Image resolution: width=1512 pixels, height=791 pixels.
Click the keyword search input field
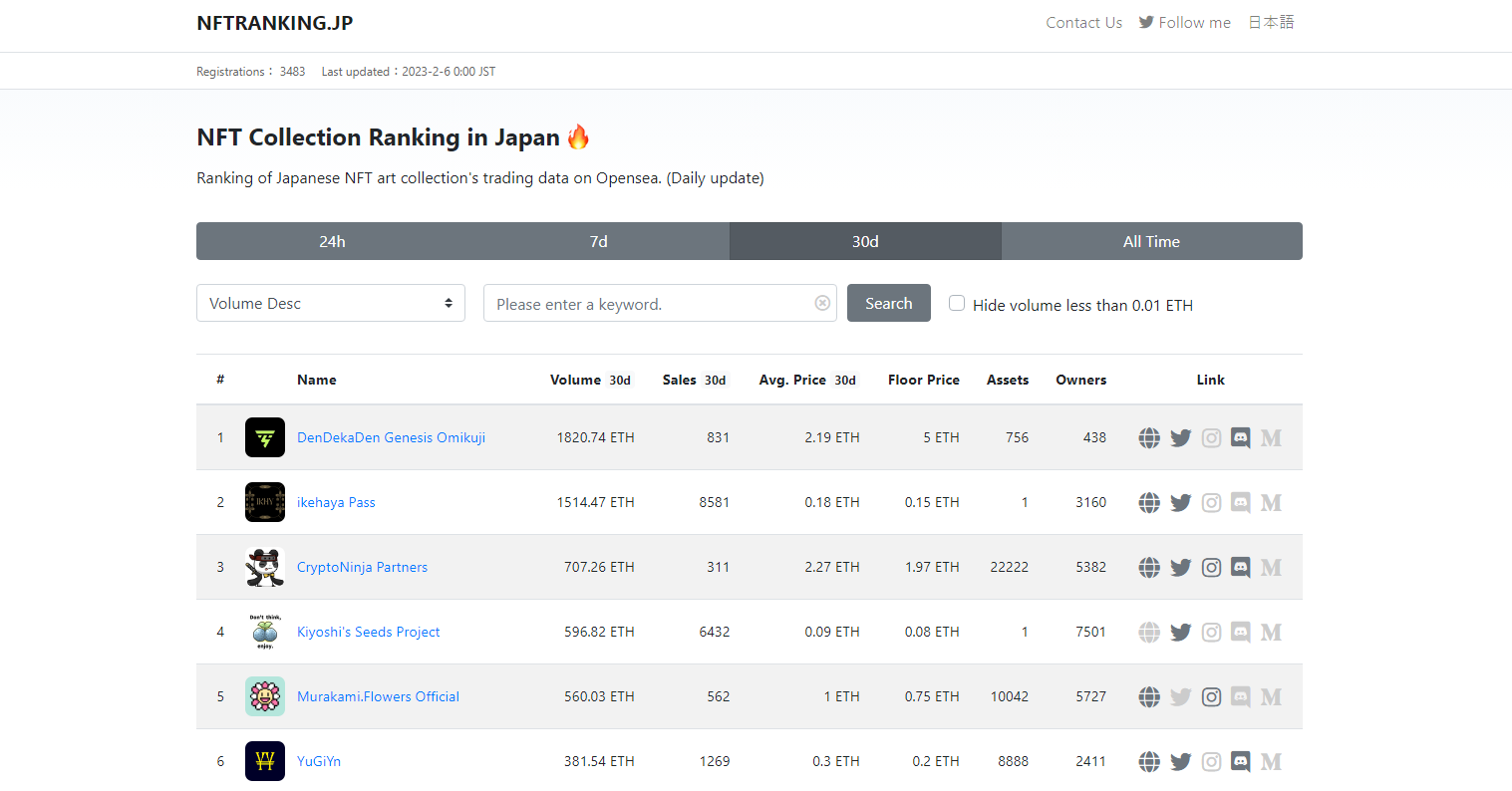tap(648, 303)
